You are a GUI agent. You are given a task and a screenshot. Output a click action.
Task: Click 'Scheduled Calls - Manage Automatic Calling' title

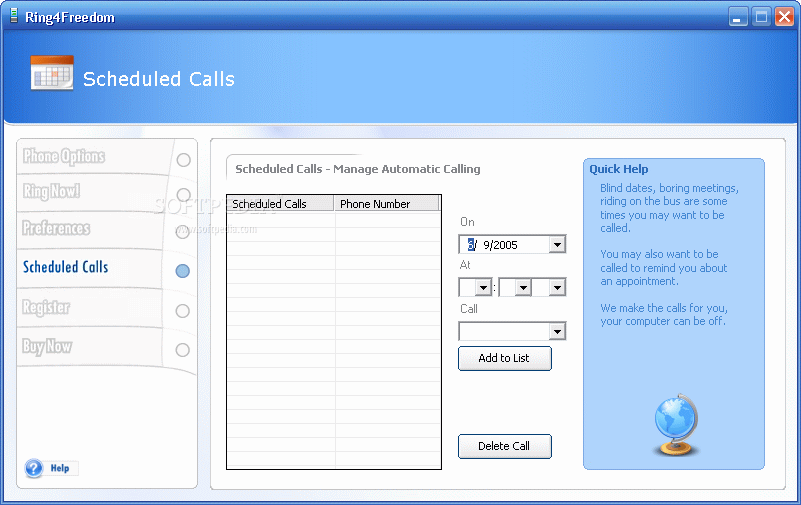click(358, 169)
